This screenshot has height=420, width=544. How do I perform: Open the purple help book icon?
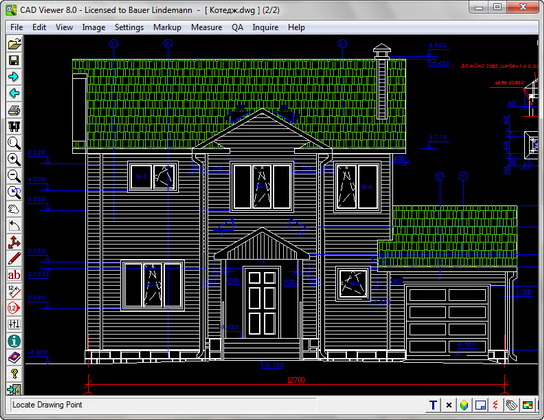14,358
